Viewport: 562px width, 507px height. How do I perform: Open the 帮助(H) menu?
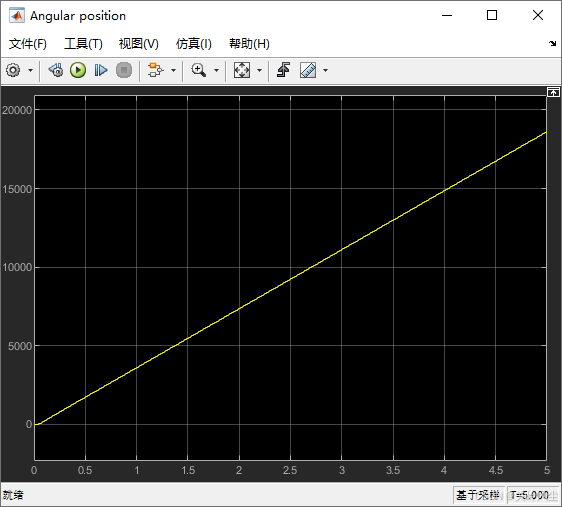[x=249, y=44]
